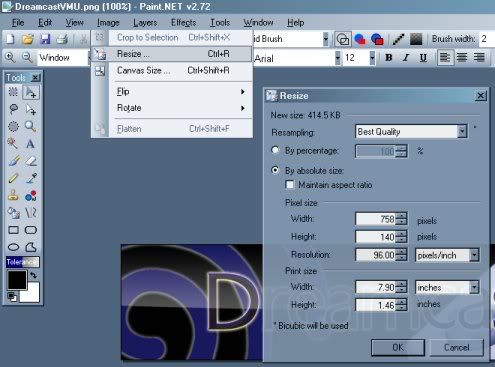Select the Ellipse Select tool

coord(13,126)
